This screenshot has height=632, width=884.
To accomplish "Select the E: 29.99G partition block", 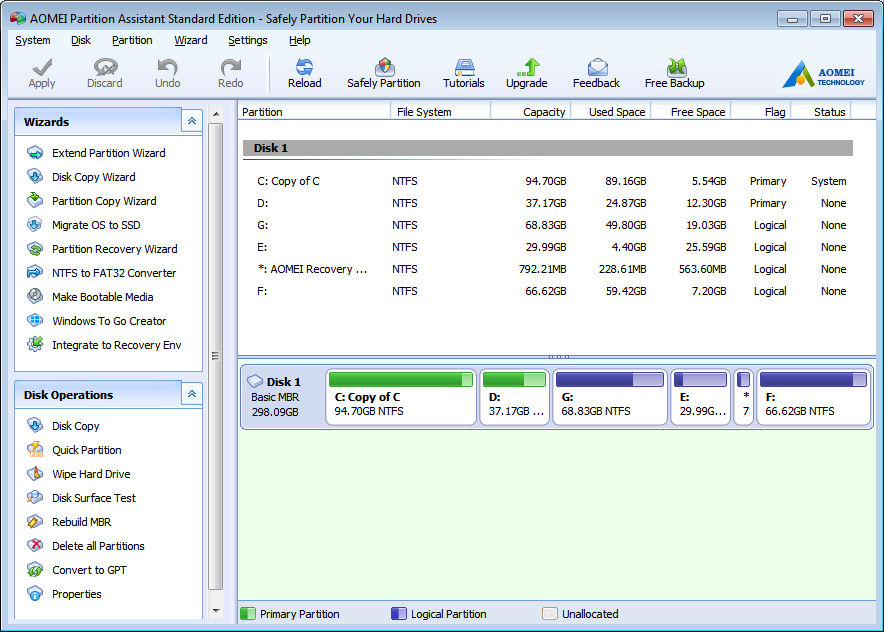I will coord(700,397).
